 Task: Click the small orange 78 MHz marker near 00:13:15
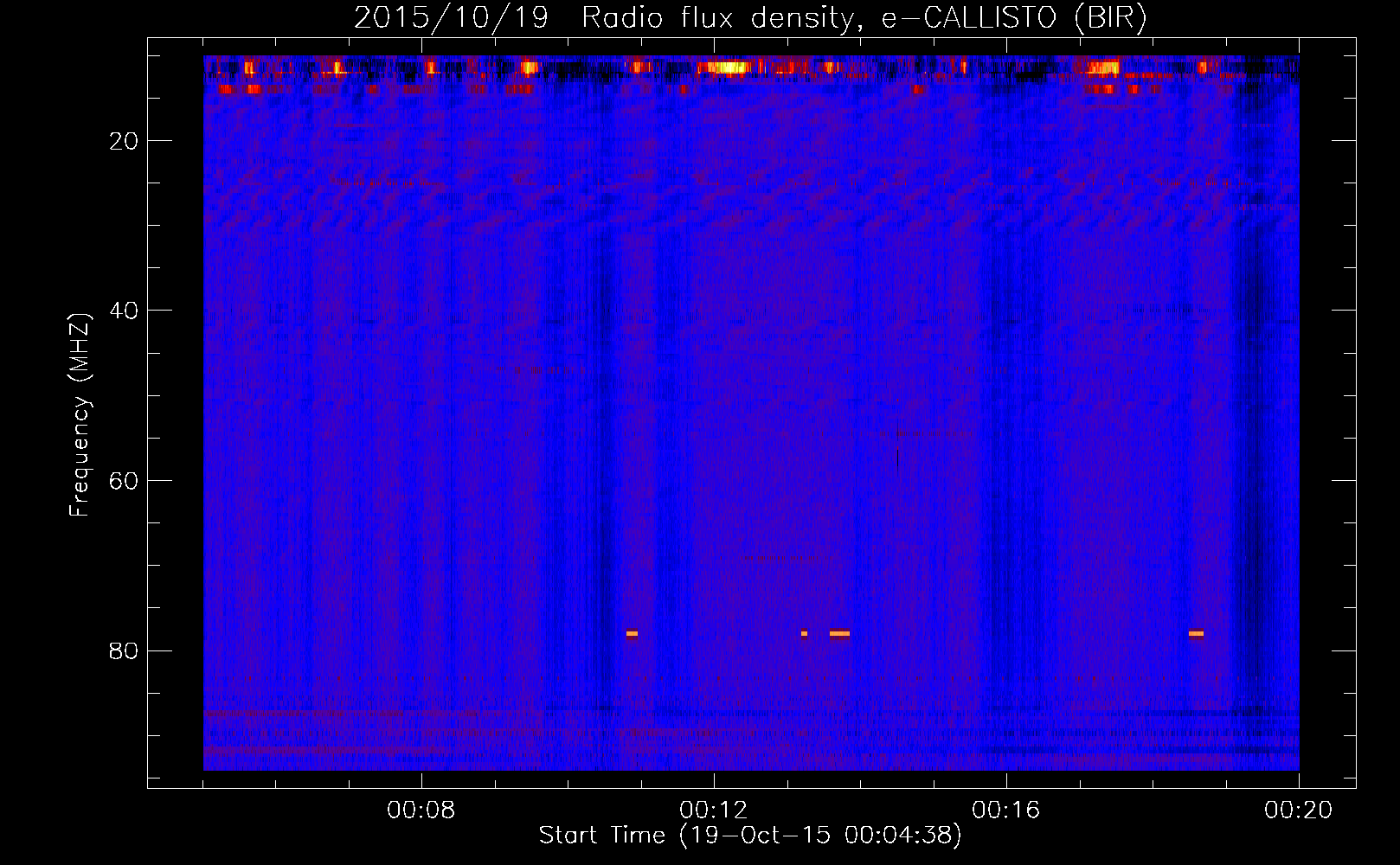[x=804, y=634]
